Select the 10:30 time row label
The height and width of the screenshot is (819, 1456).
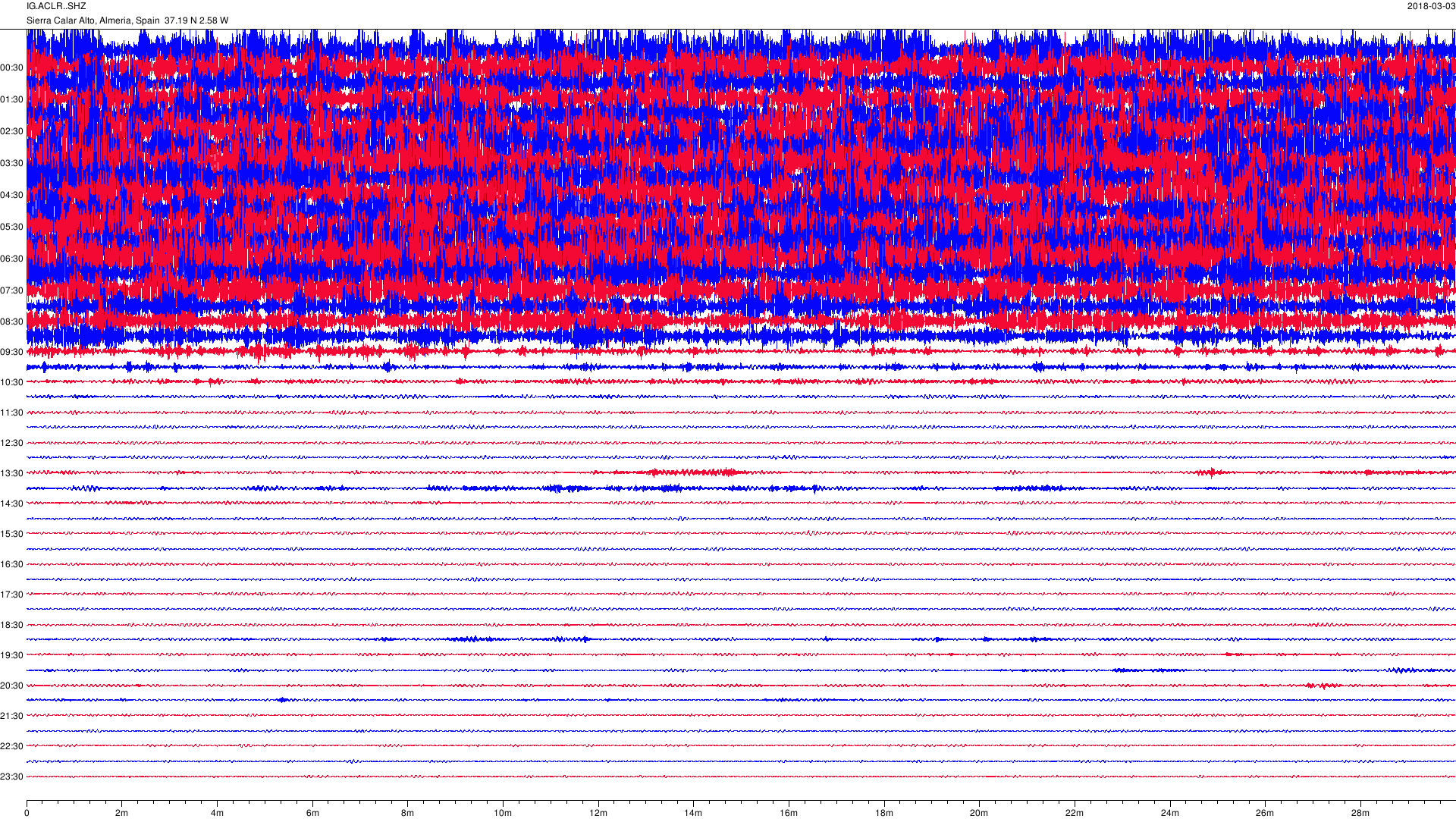click(x=12, y=383)
